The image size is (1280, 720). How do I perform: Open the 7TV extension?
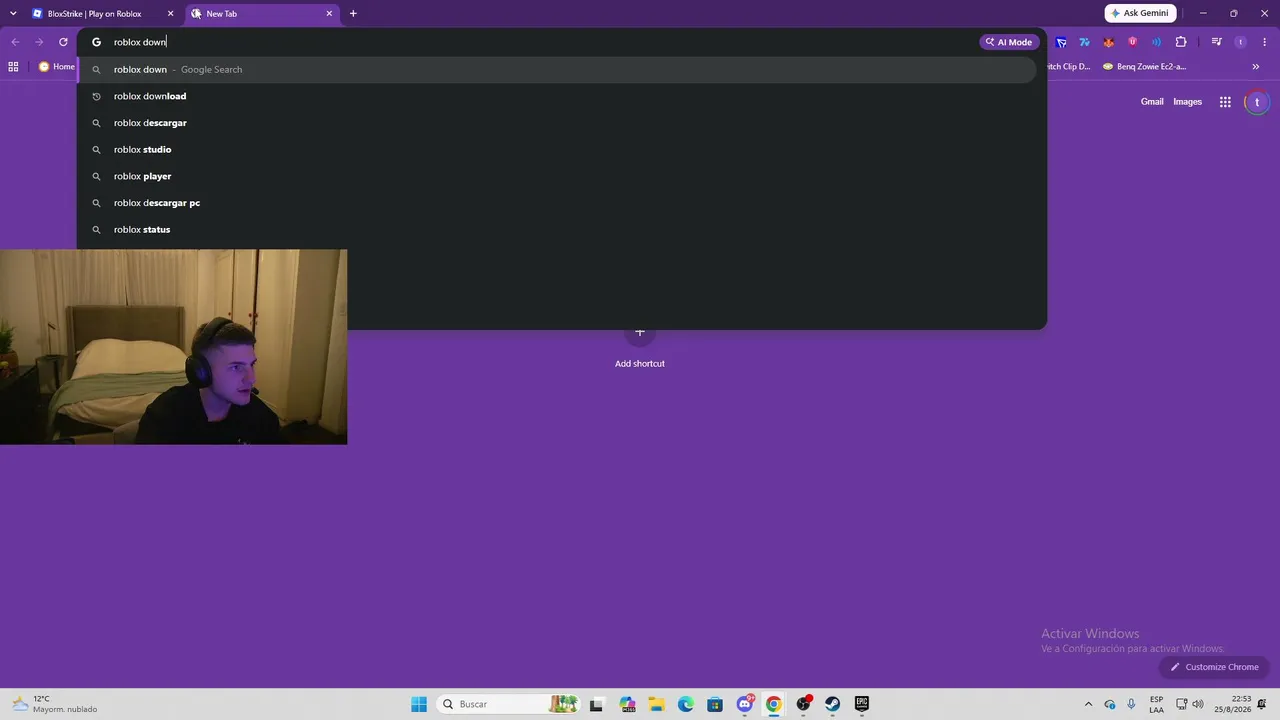(1084, 42)
